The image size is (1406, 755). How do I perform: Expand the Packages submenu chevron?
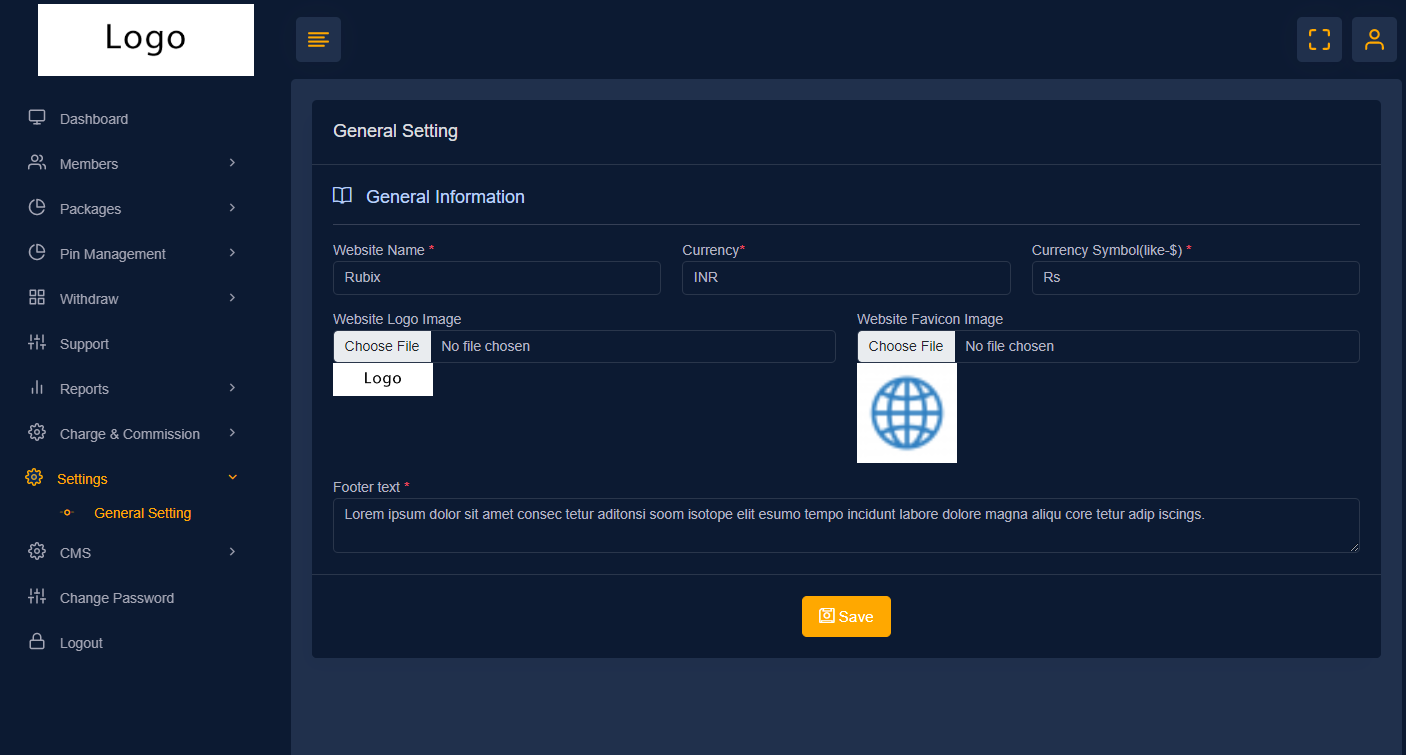[x=232, y=207]
